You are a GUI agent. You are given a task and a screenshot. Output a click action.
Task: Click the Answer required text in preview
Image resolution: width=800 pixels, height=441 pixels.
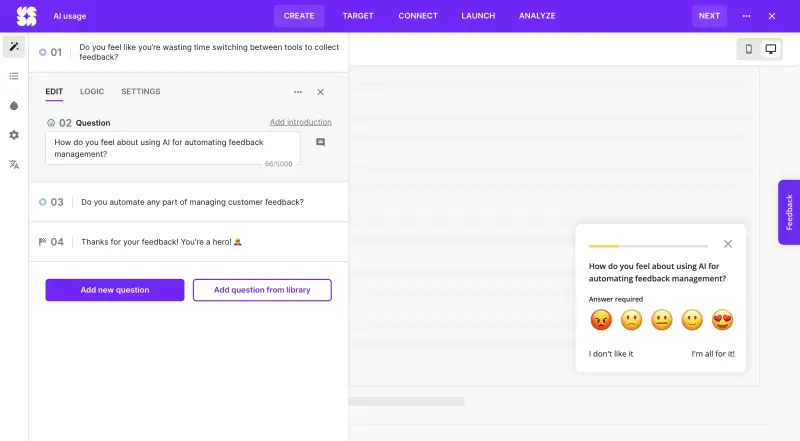tap(616, 299)
